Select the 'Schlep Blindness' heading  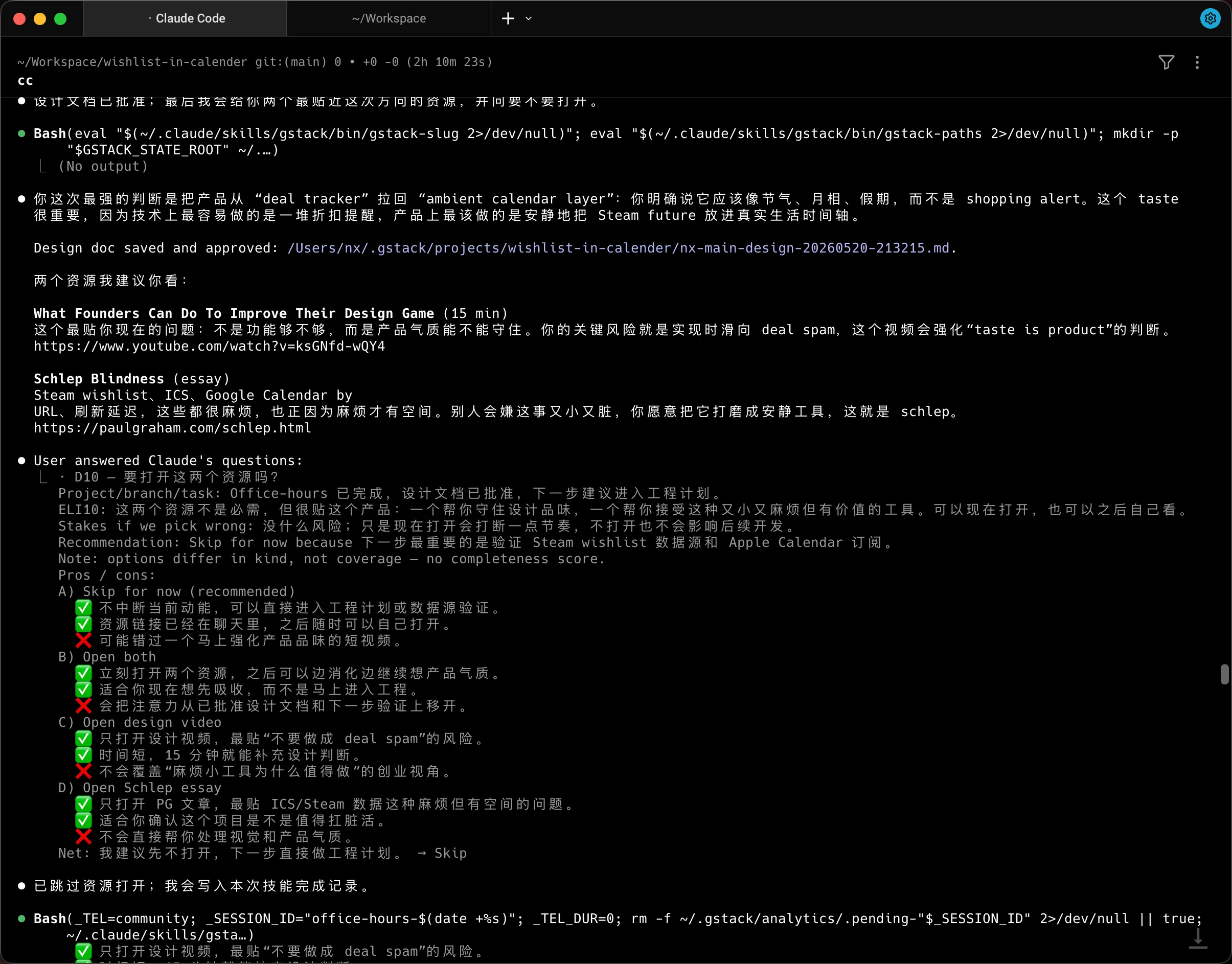tap(99, 379)
